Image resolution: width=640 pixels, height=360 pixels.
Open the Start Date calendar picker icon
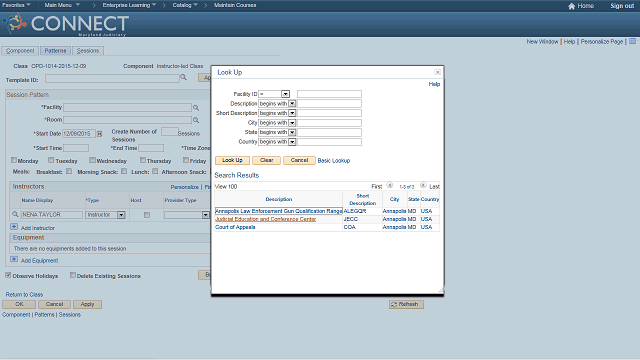click(x=99, y=133)
